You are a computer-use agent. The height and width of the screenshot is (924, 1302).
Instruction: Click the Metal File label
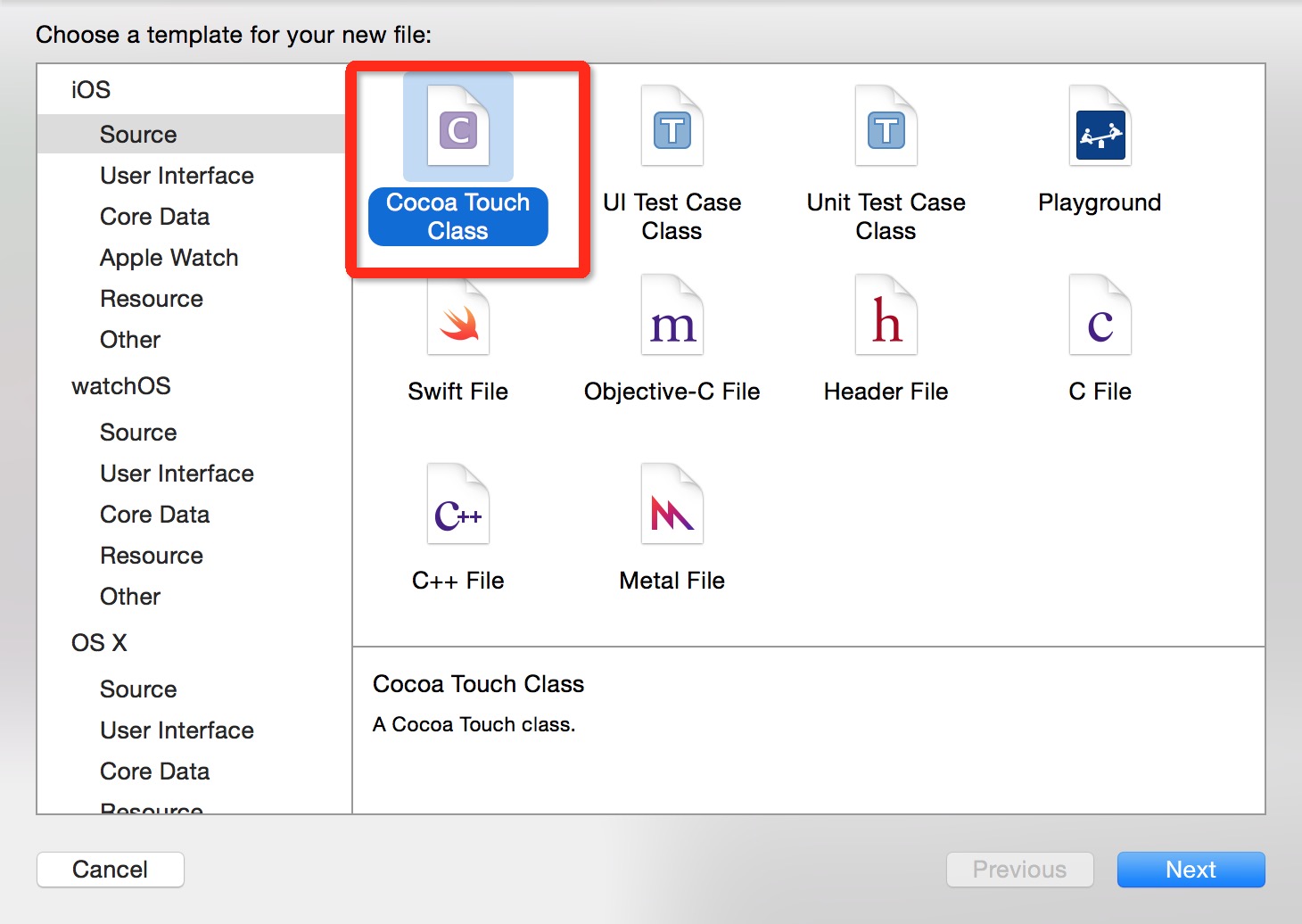[x=672, y=581]
